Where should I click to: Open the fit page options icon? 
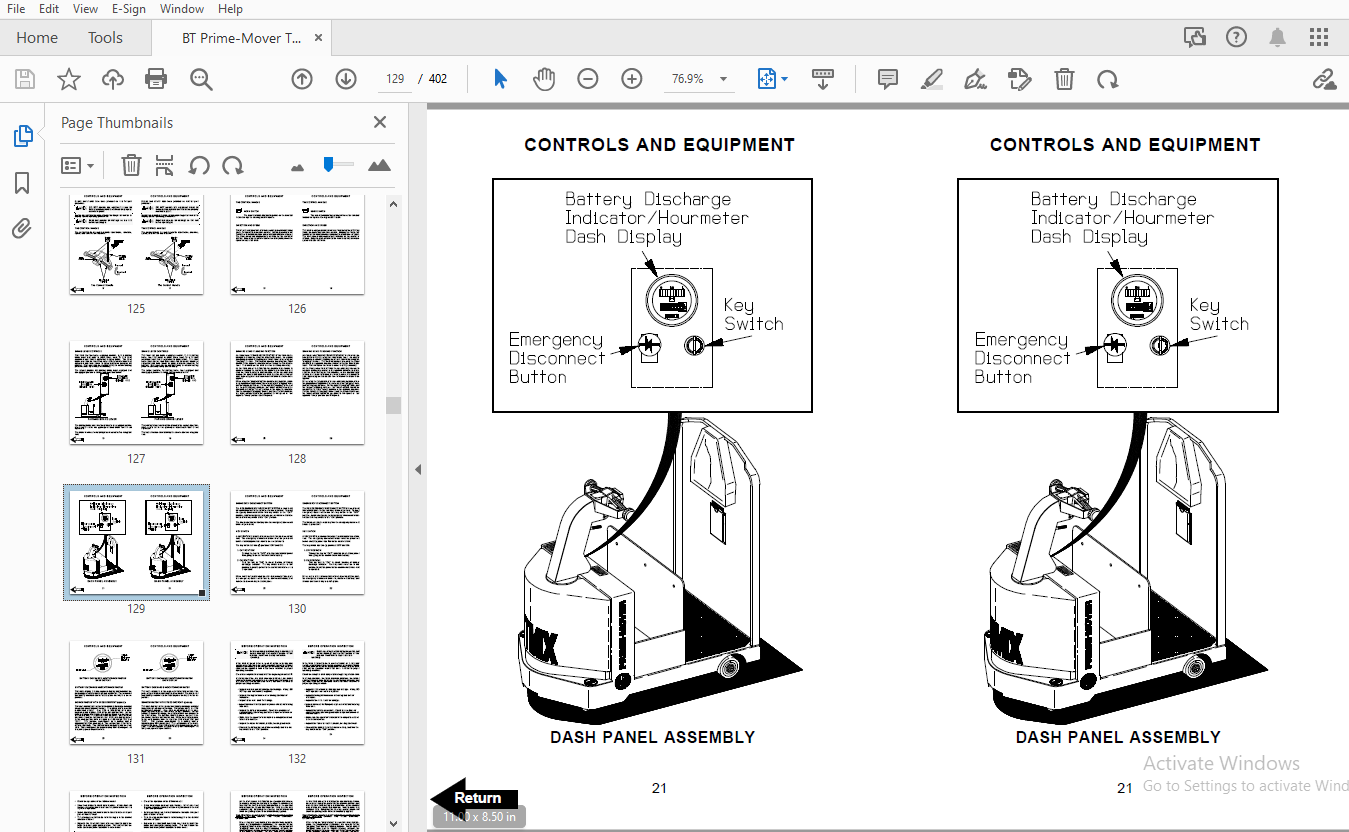click(x=773, y=79)
